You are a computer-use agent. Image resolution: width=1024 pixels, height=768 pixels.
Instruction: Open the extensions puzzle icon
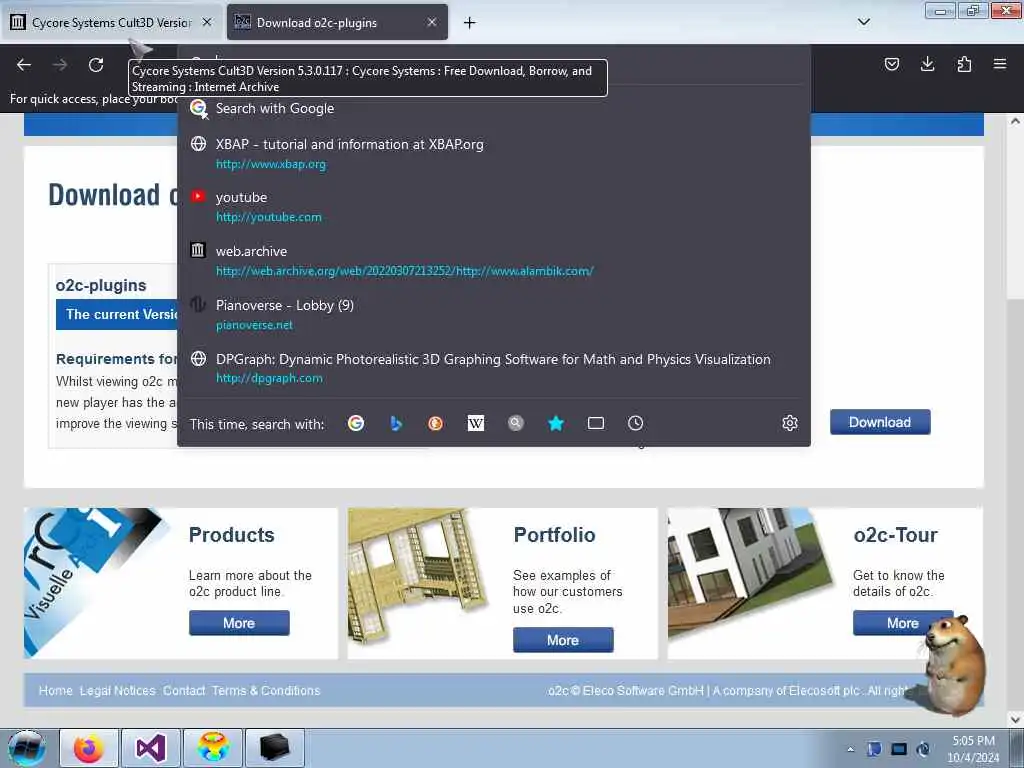964,64
